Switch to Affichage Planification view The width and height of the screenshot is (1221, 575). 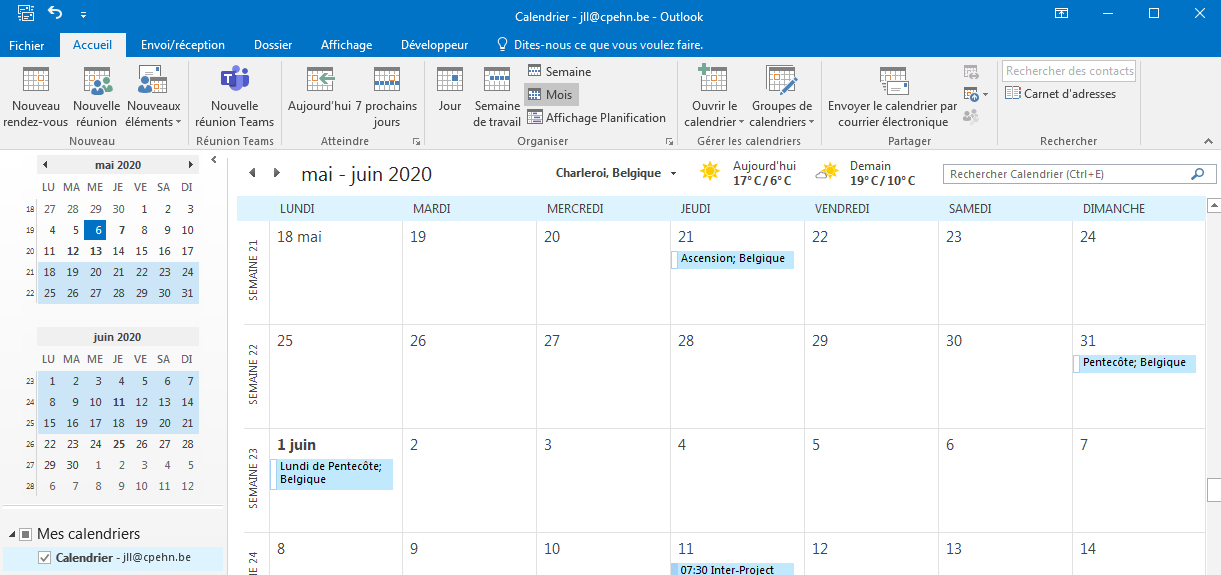[596, 118]
